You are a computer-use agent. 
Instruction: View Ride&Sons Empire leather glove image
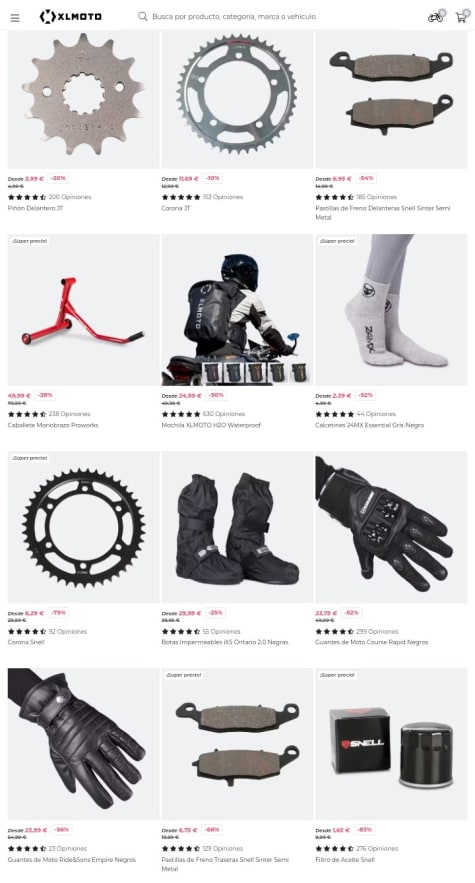pyautogui.click(x=83, y=744)
